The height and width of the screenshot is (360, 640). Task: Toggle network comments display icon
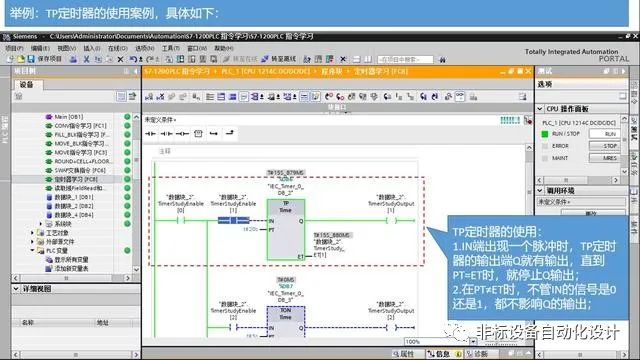point(304,96)
